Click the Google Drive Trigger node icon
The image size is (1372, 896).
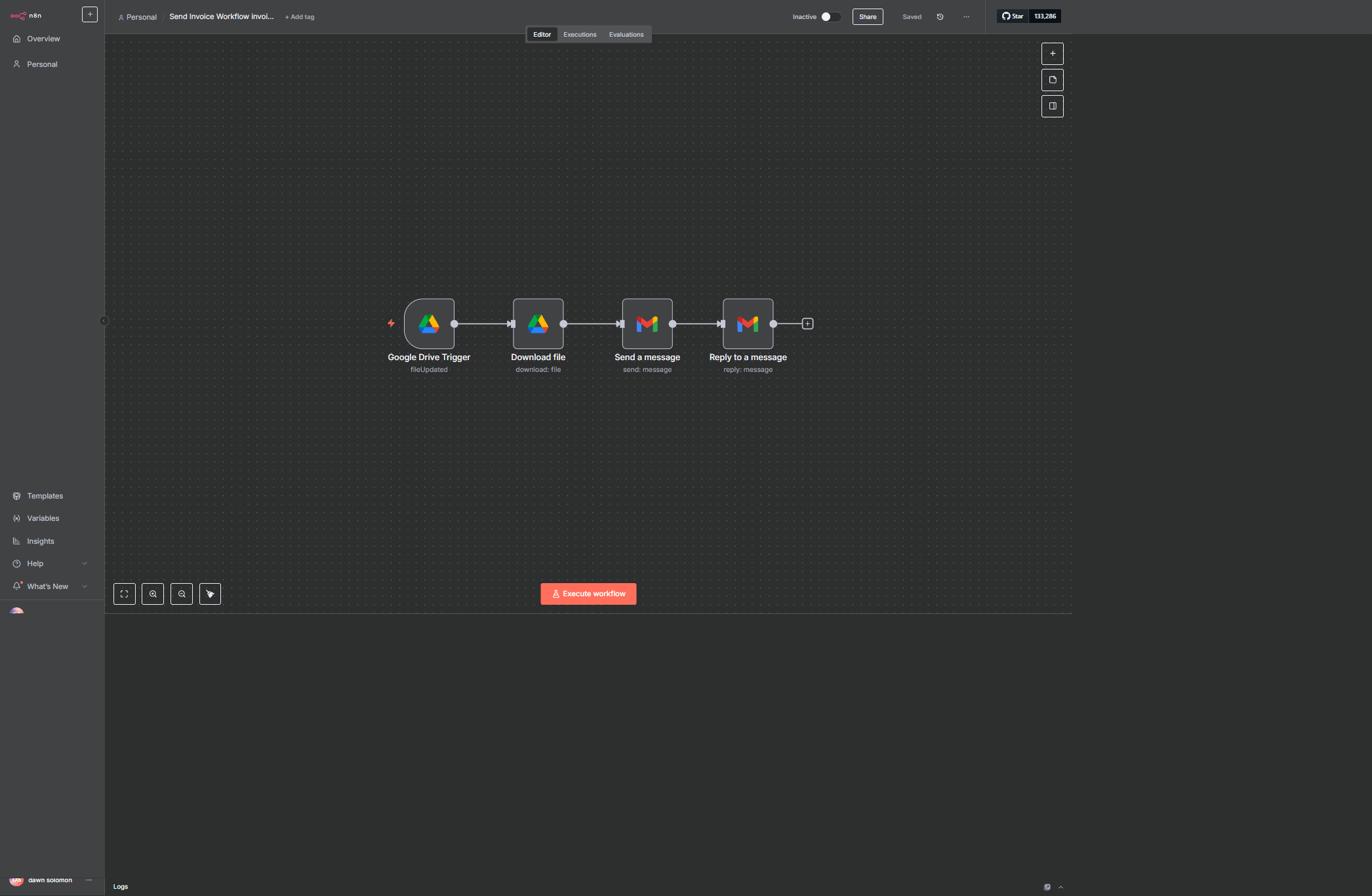[429, 324]
